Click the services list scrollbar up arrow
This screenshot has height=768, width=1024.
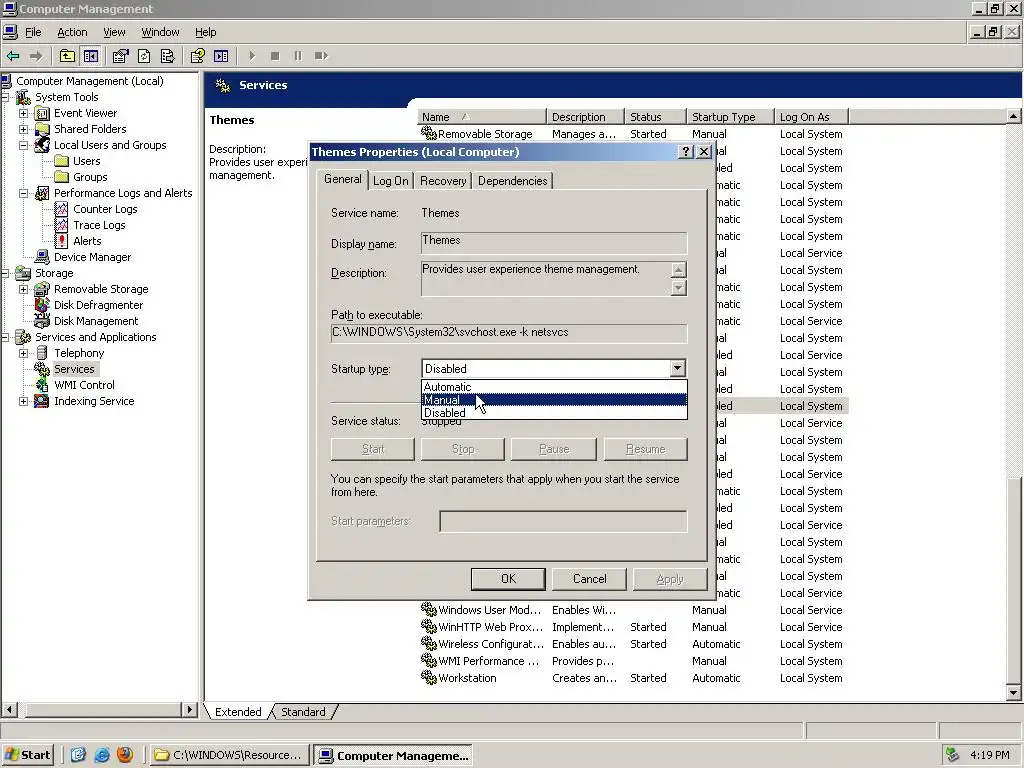[1014, 116]
